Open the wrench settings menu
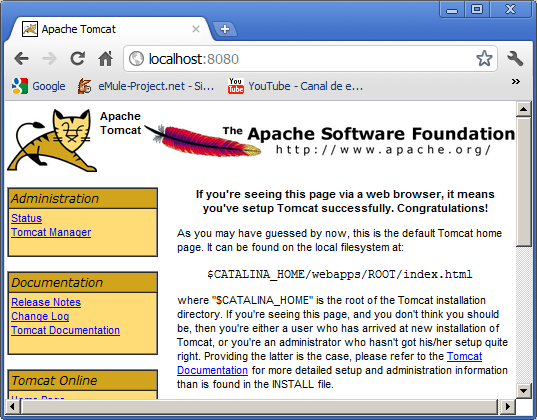 (x=515, y=59)
